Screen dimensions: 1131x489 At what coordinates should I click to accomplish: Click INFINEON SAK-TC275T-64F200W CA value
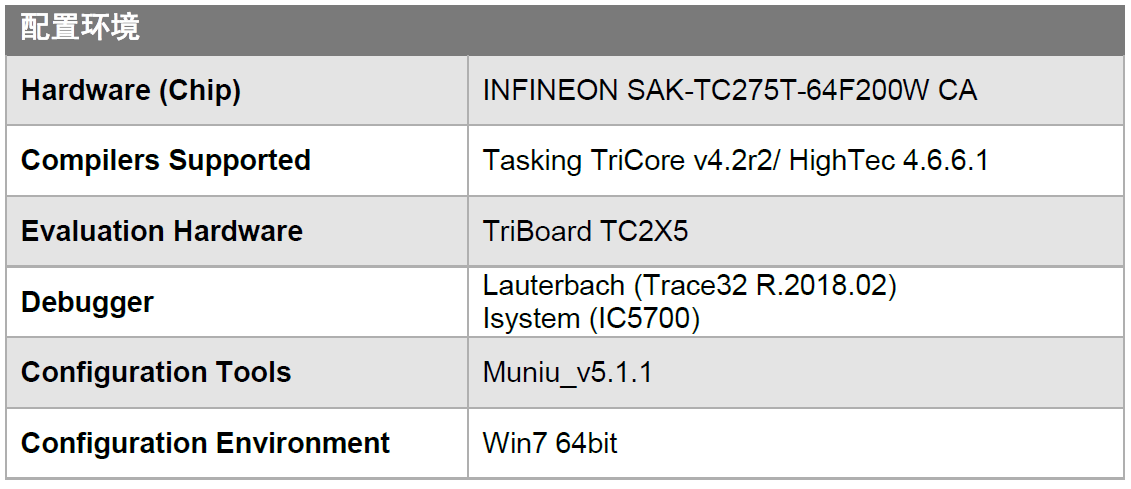(x=730, y=90)
